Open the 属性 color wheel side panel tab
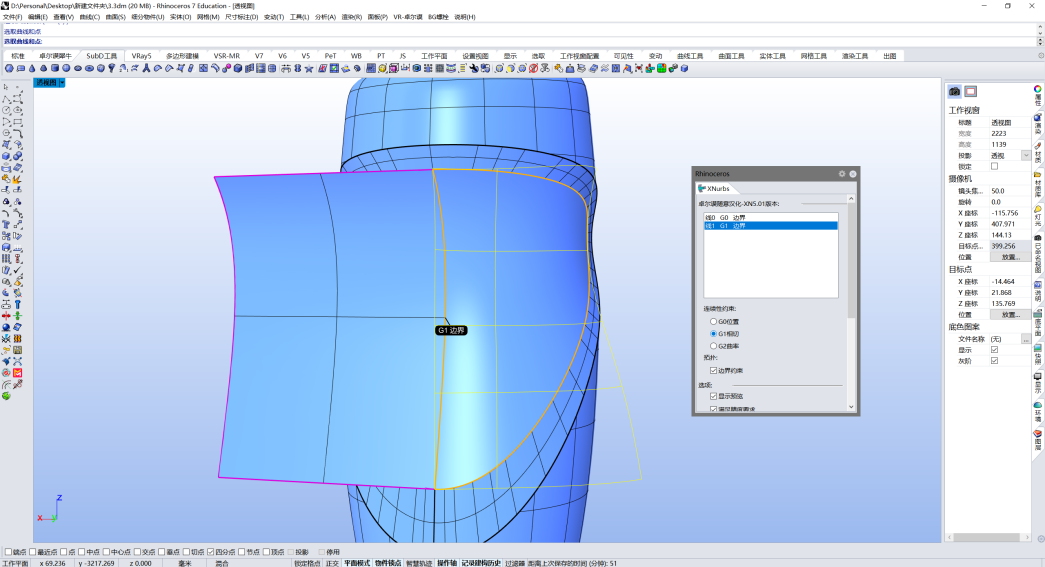 coord(1038,95)
